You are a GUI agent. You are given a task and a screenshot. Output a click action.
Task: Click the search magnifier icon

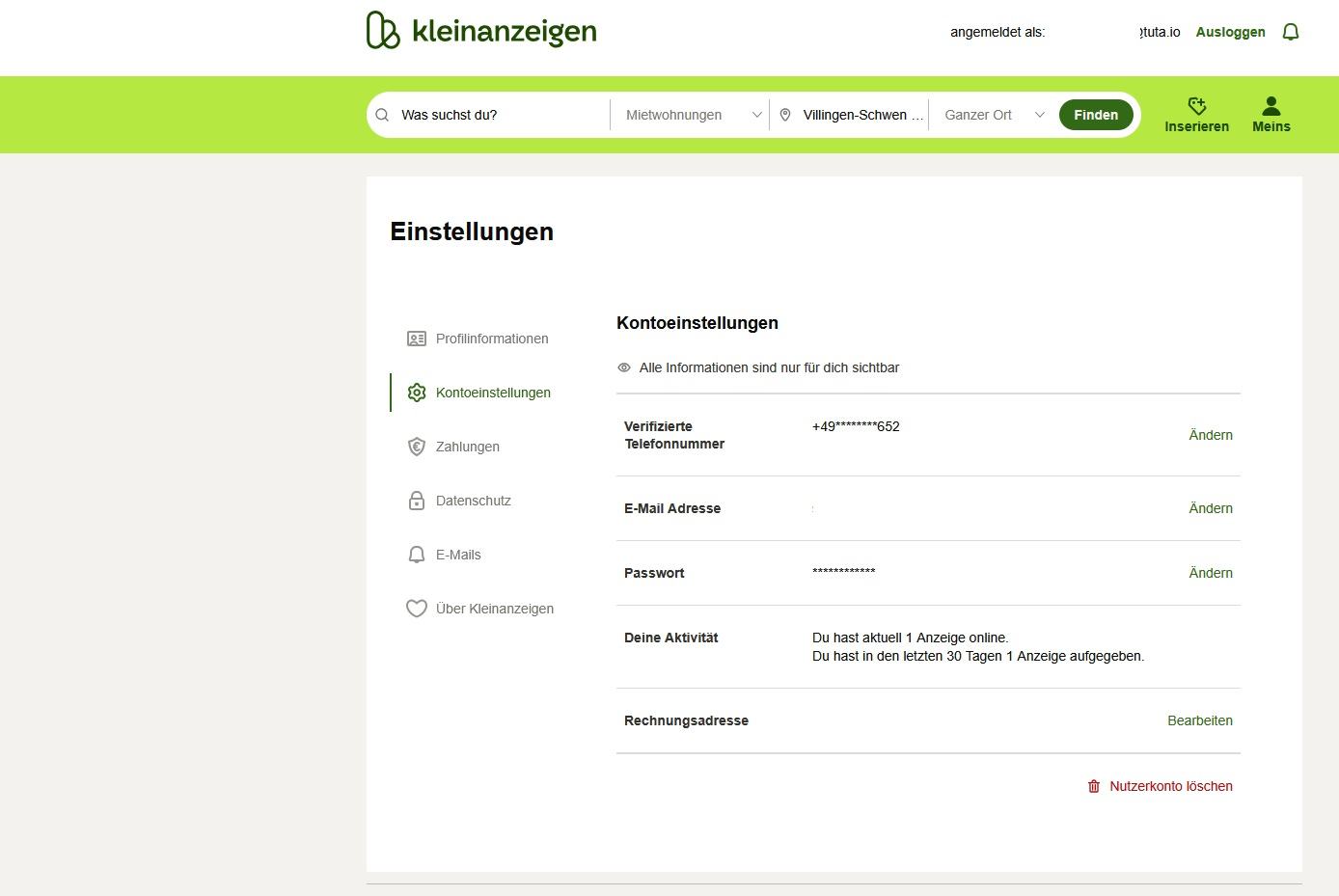tap(382, 115)
